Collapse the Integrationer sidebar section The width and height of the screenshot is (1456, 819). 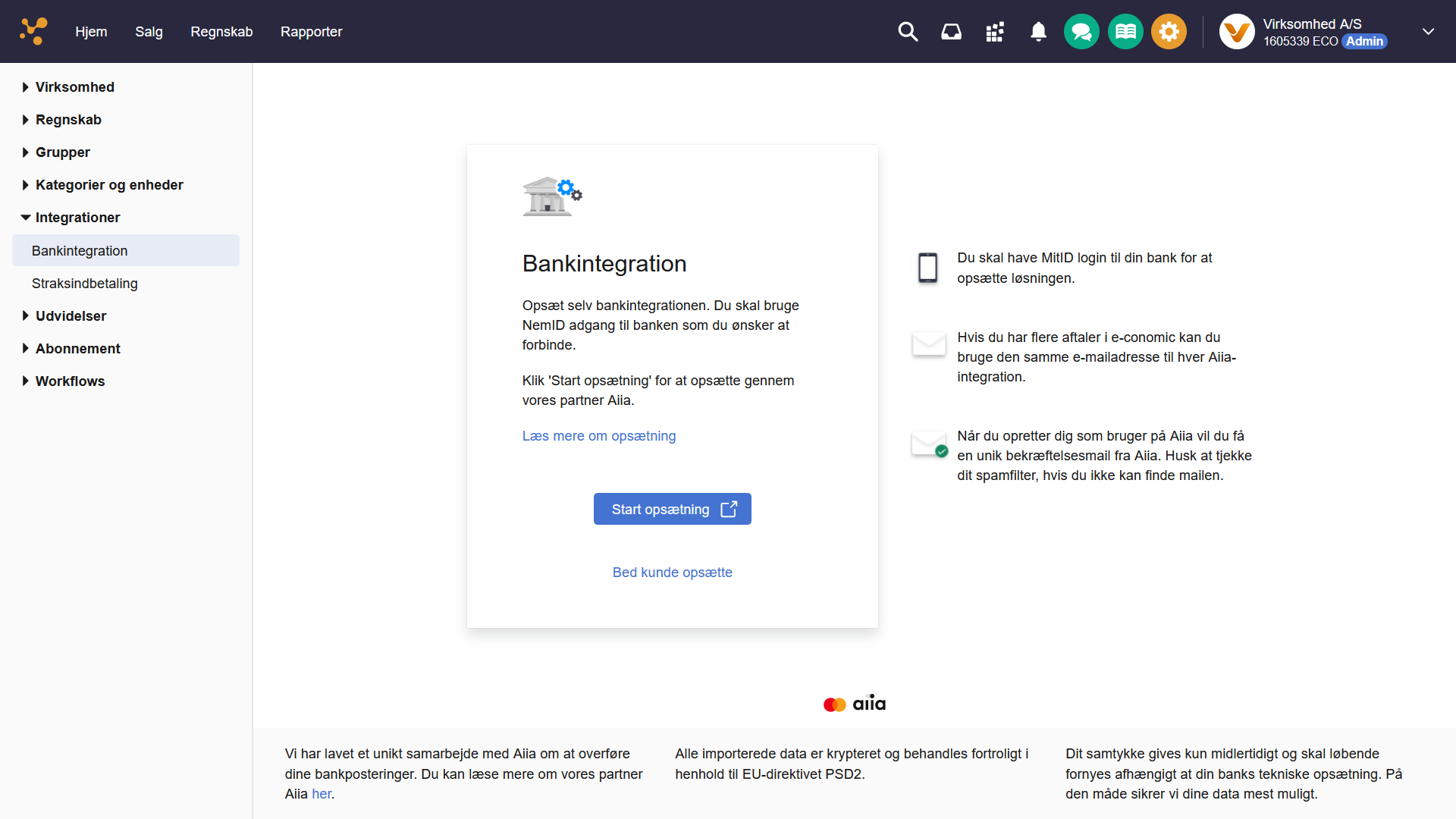click(77, 218)
